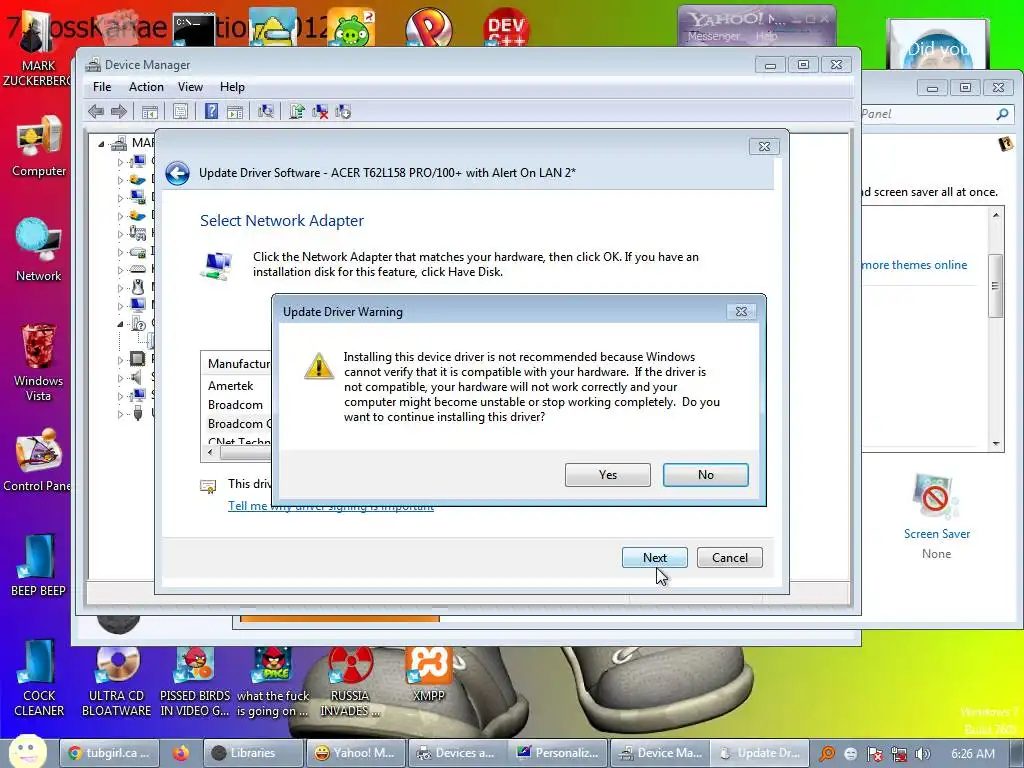Open the XMPP desktop icon
This screenshot has height=768, width=1024.
tap(428, 675)
